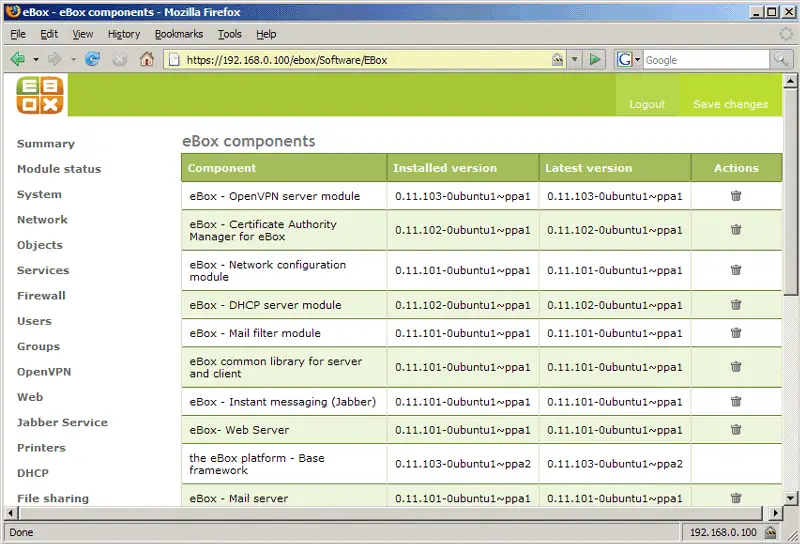
Task: Click the Save changes button
Action: pyautogui.click(x=730, y=104)
